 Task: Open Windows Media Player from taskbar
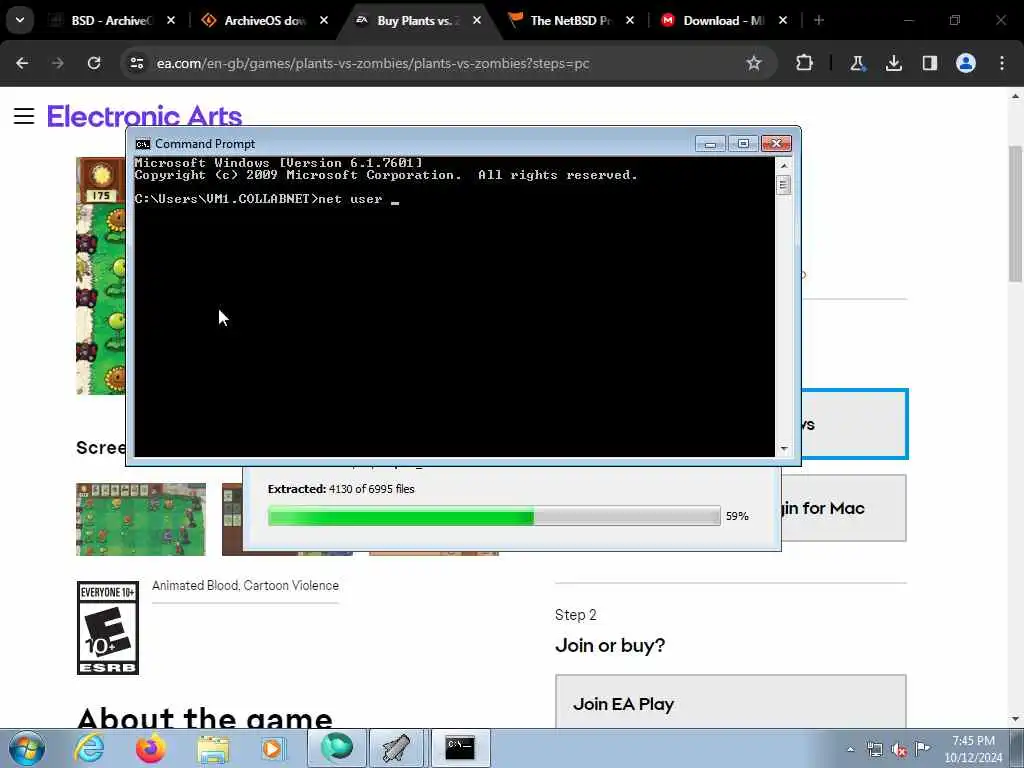click(272, 748)
